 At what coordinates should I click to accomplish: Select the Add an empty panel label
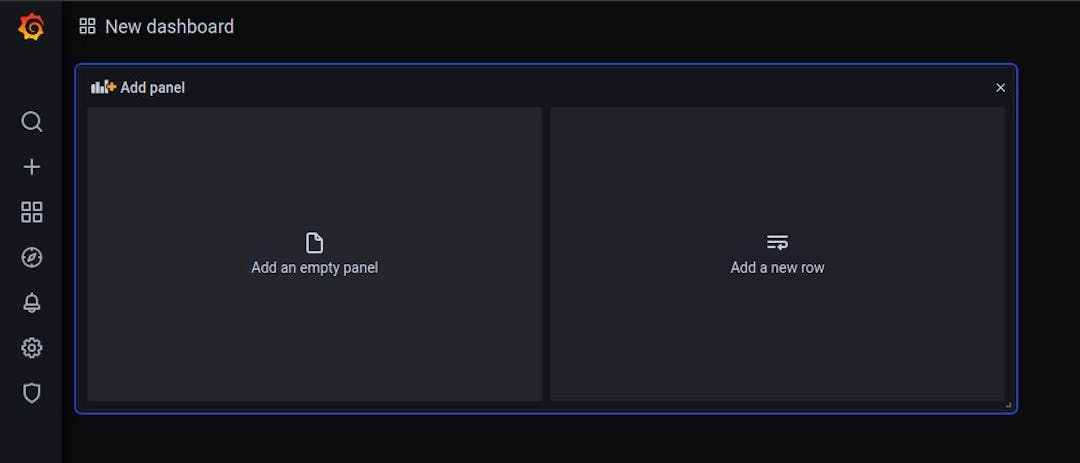click(315, 268)
